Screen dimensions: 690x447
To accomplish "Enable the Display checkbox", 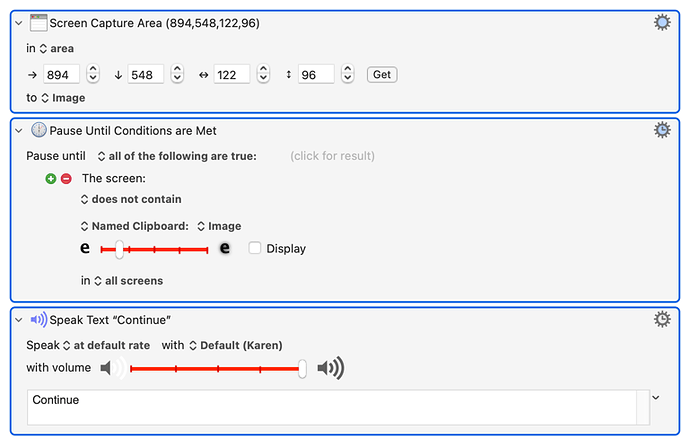I will pyautogui.click(x=255, y=248).
